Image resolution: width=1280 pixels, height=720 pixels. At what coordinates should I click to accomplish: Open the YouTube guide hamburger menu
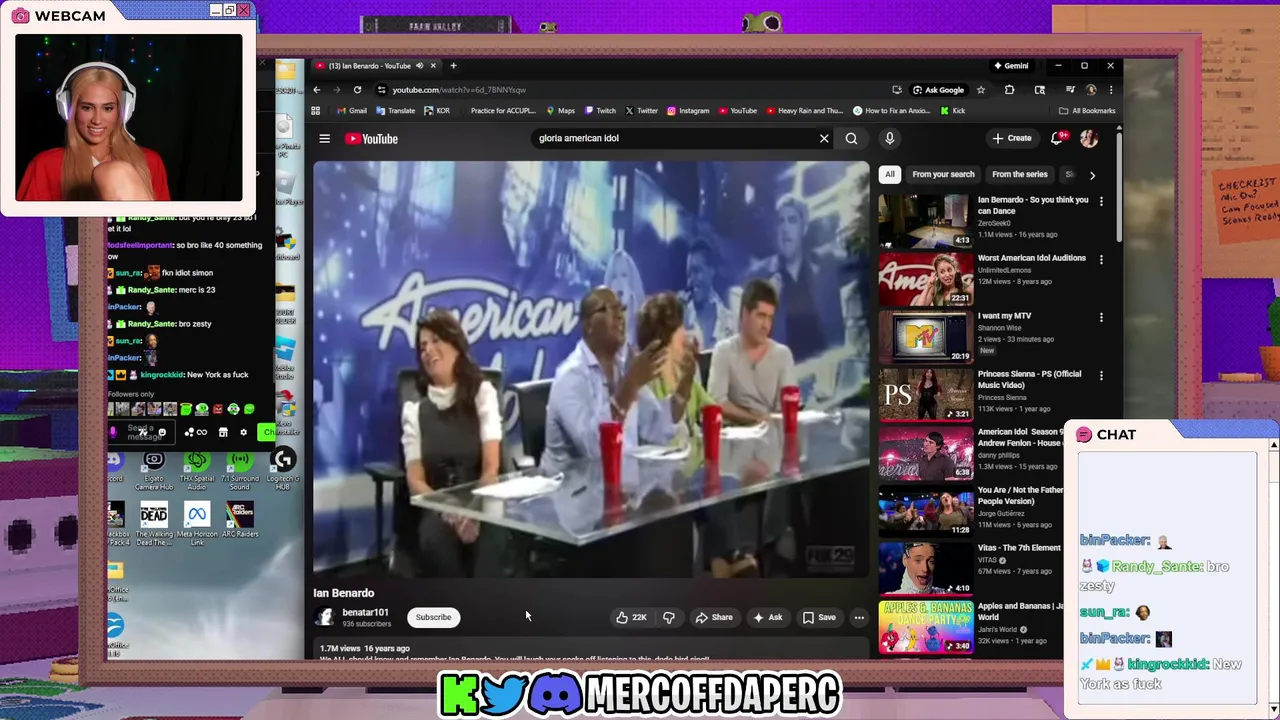tap(324, 139)
